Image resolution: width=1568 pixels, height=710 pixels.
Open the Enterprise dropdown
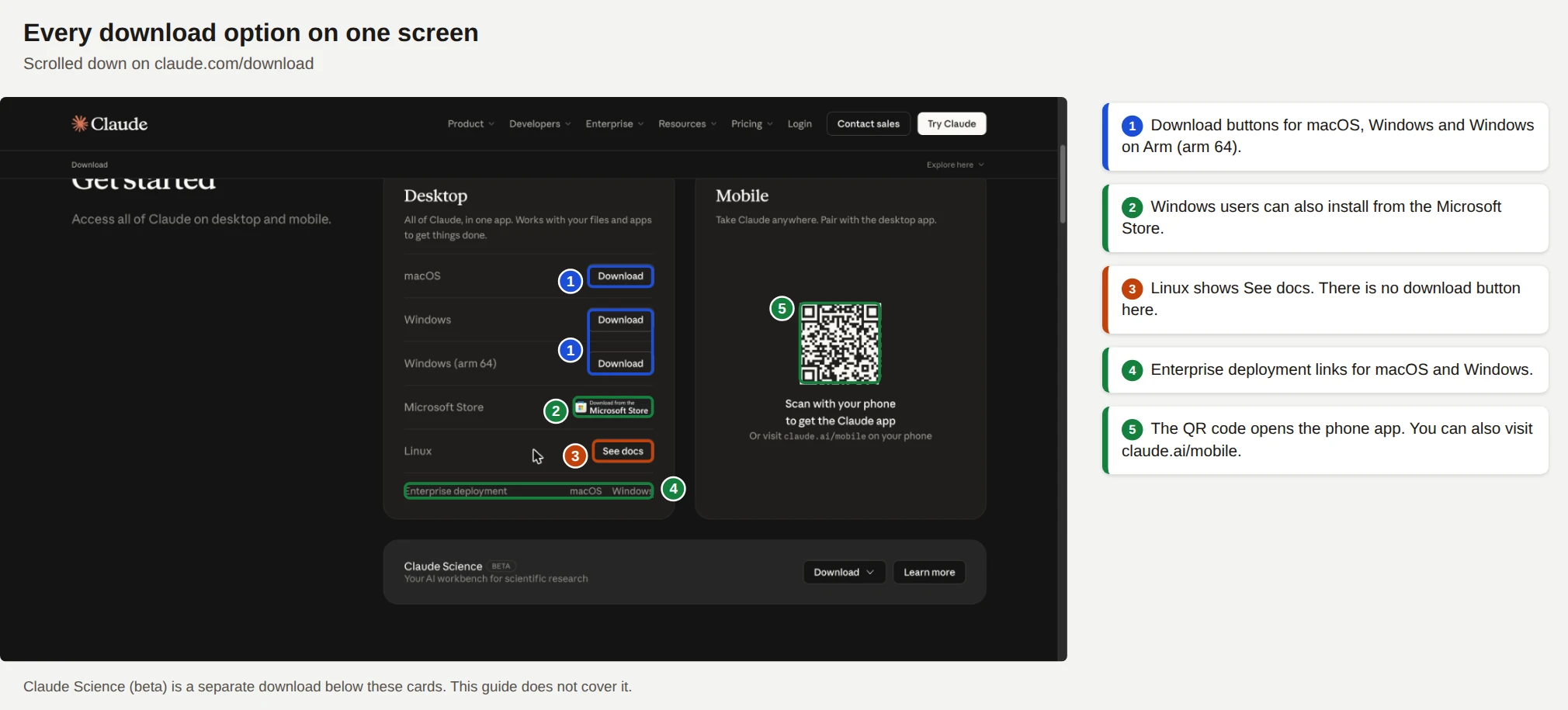click(x=614, y=124)
